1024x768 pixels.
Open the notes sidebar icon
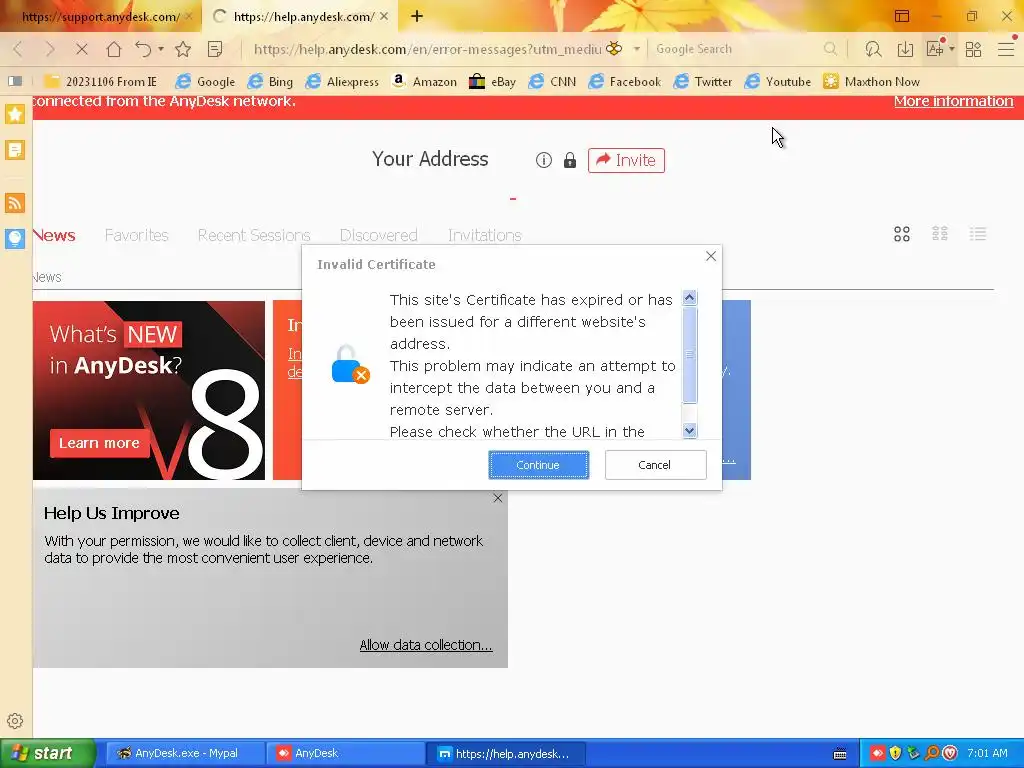coord(14,150)
